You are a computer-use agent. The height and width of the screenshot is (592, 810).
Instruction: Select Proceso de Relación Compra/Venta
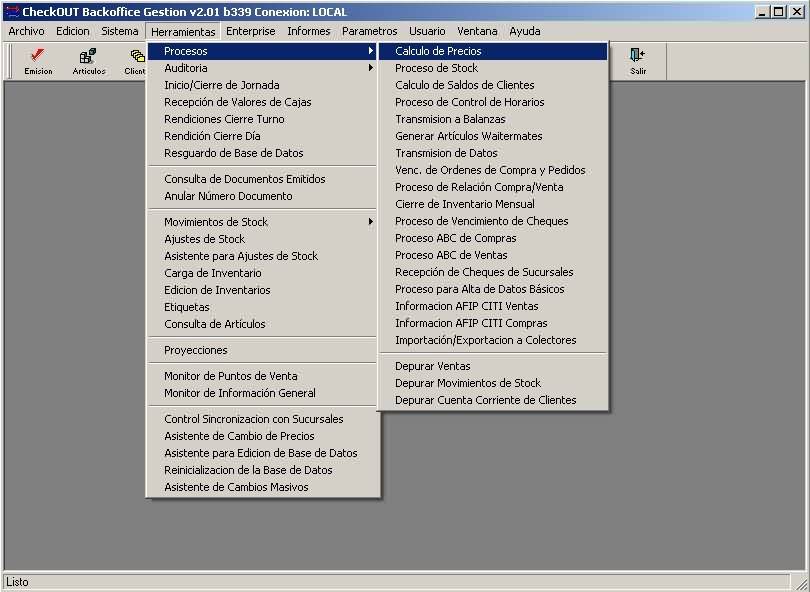[x=493, y=188]
